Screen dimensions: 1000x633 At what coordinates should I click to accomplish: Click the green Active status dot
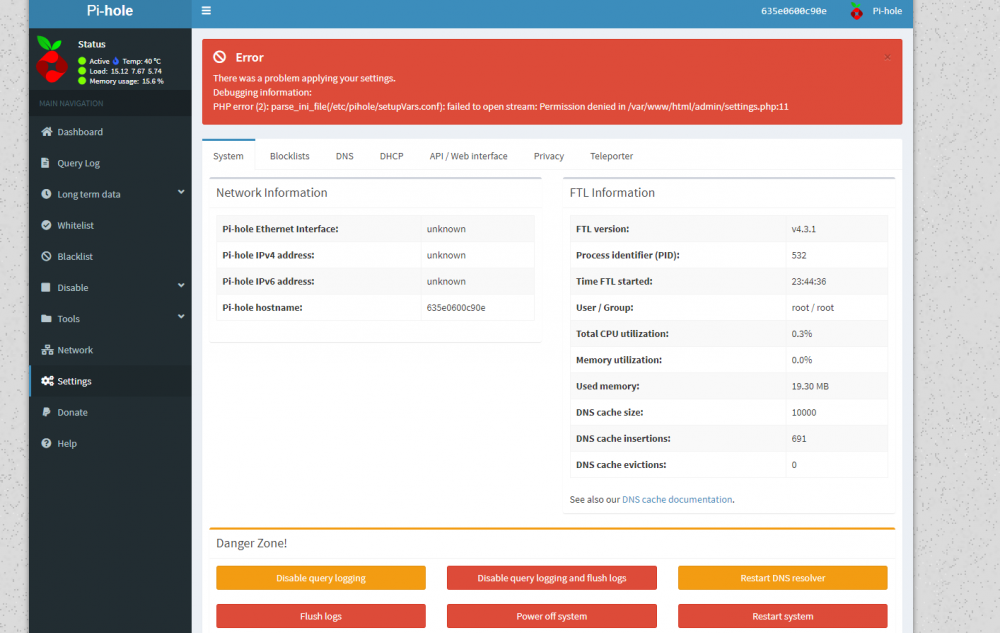point(82,61)
